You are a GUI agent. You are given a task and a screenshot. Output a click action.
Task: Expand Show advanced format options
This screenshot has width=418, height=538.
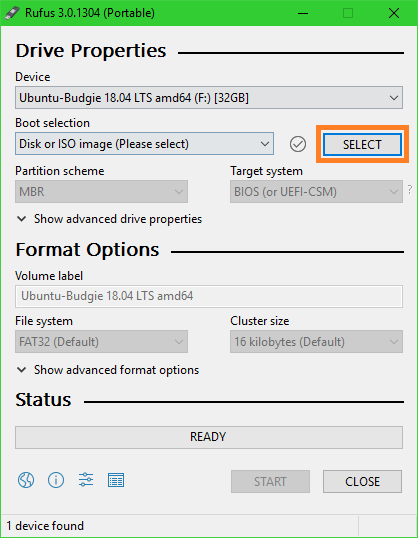[108, 370]
